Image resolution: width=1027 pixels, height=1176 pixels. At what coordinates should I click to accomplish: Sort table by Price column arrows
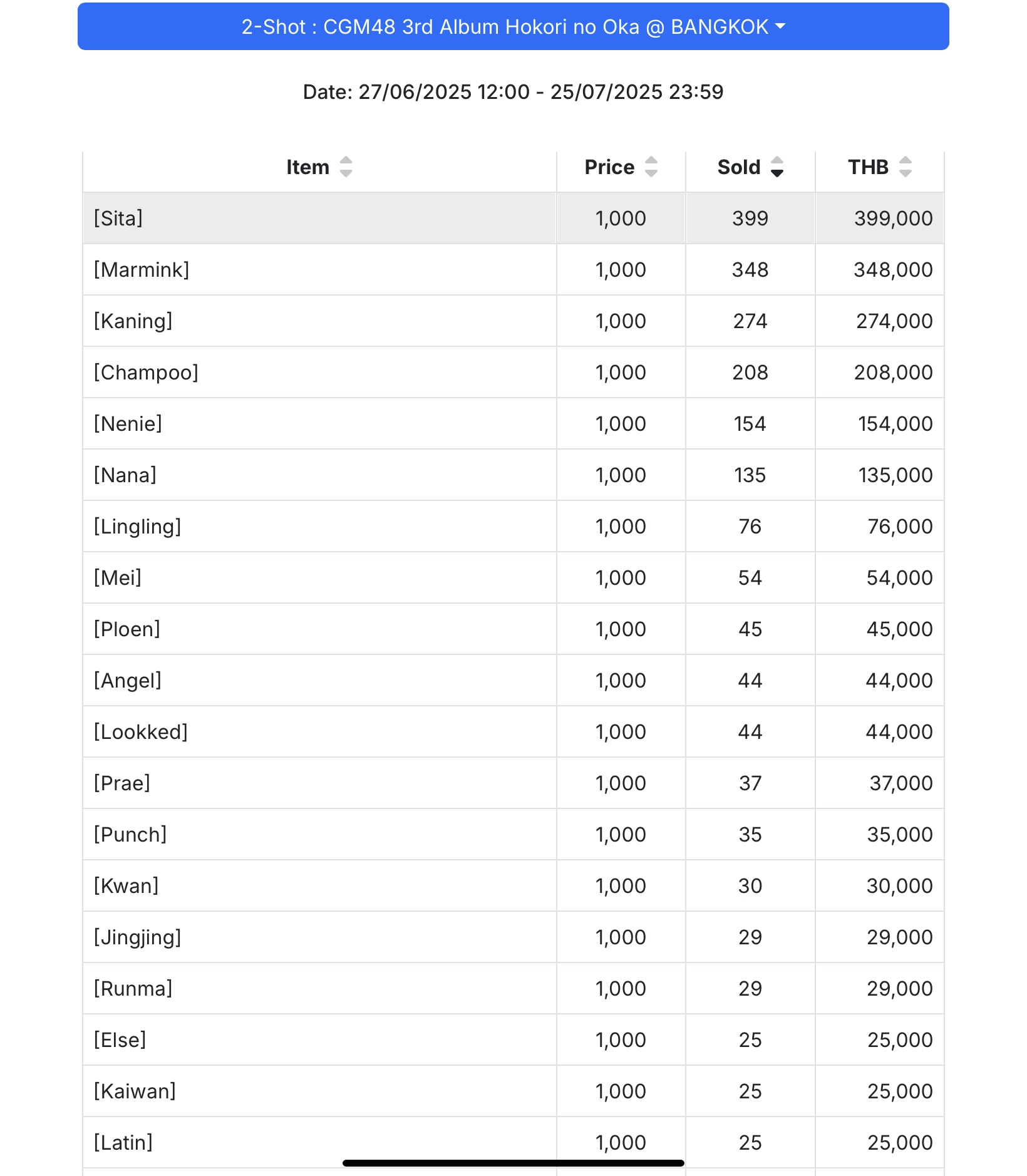coord(651,167)
